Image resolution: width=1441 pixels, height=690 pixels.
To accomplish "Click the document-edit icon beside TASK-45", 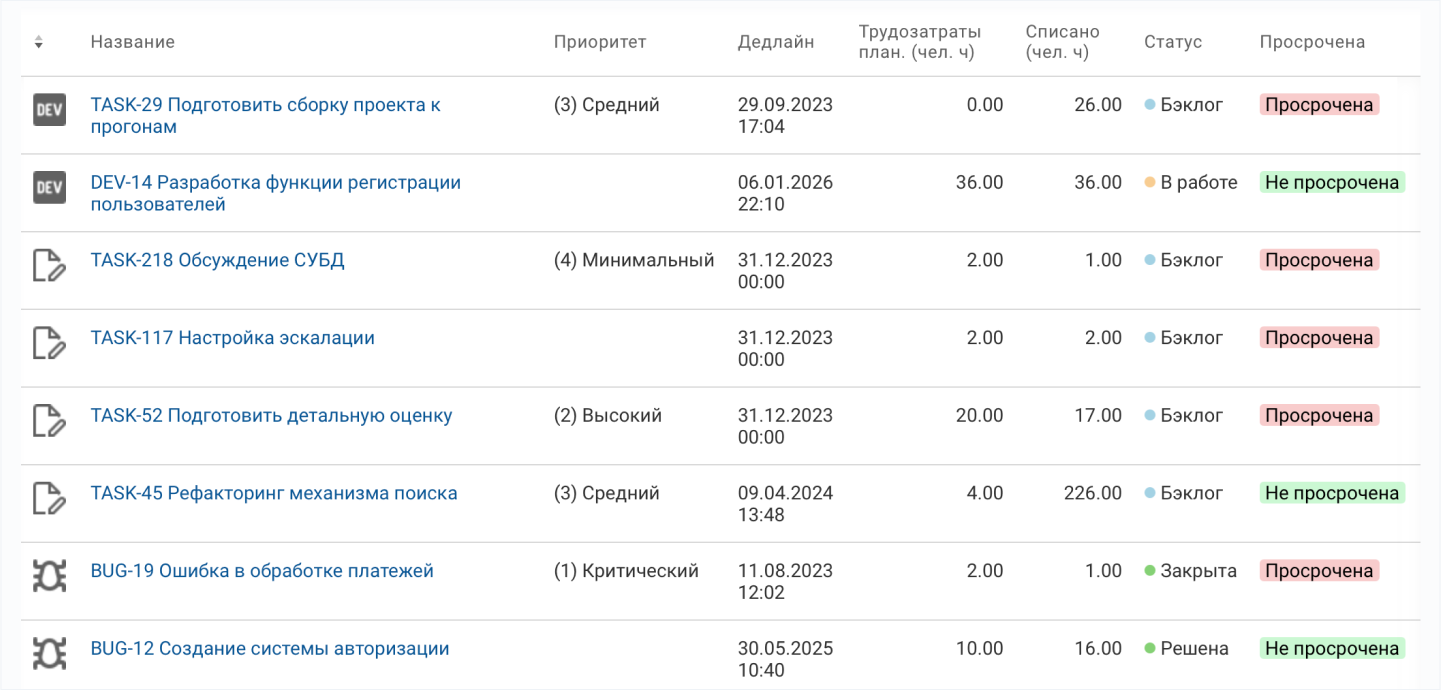I will [49, 498].
